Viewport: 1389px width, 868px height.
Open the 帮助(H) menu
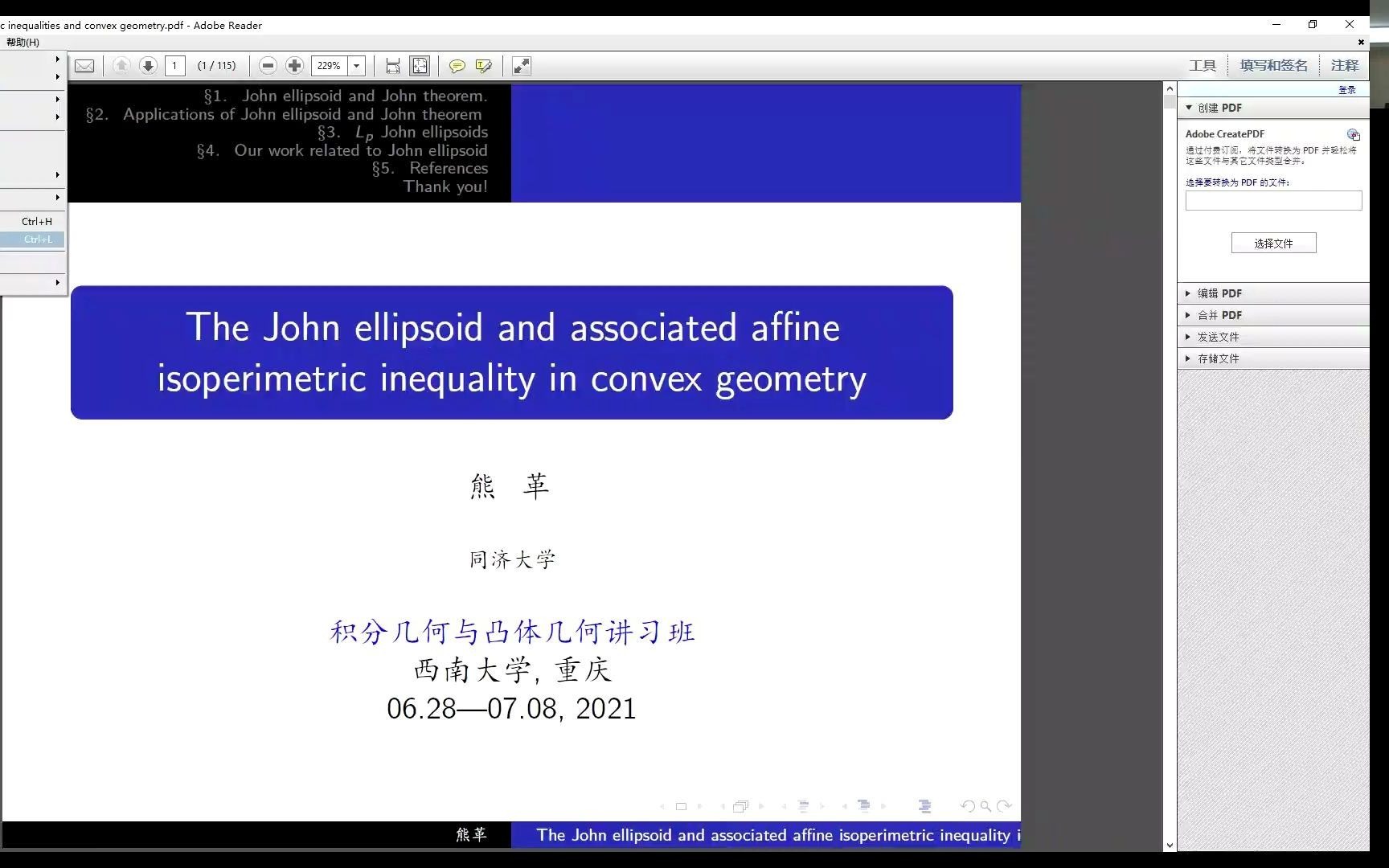(x=23, y=42)
